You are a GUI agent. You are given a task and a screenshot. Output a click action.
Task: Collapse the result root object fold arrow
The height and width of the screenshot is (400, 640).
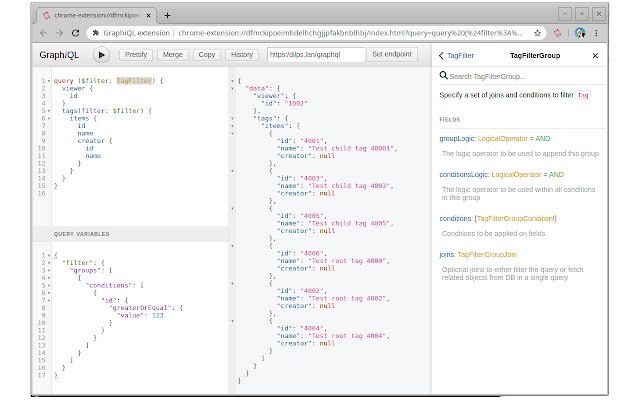233,81
